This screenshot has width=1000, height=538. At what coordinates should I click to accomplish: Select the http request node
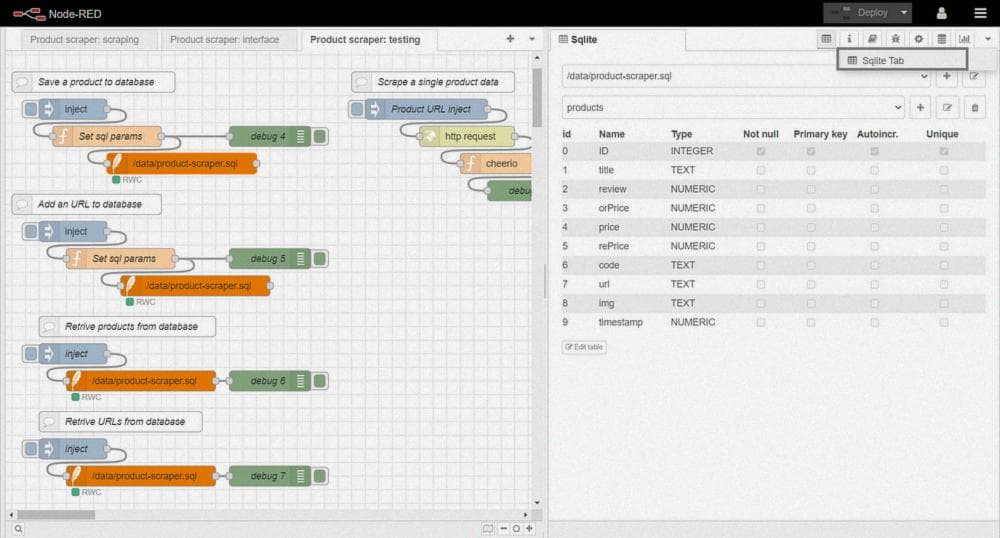click(x=467, y=136)
